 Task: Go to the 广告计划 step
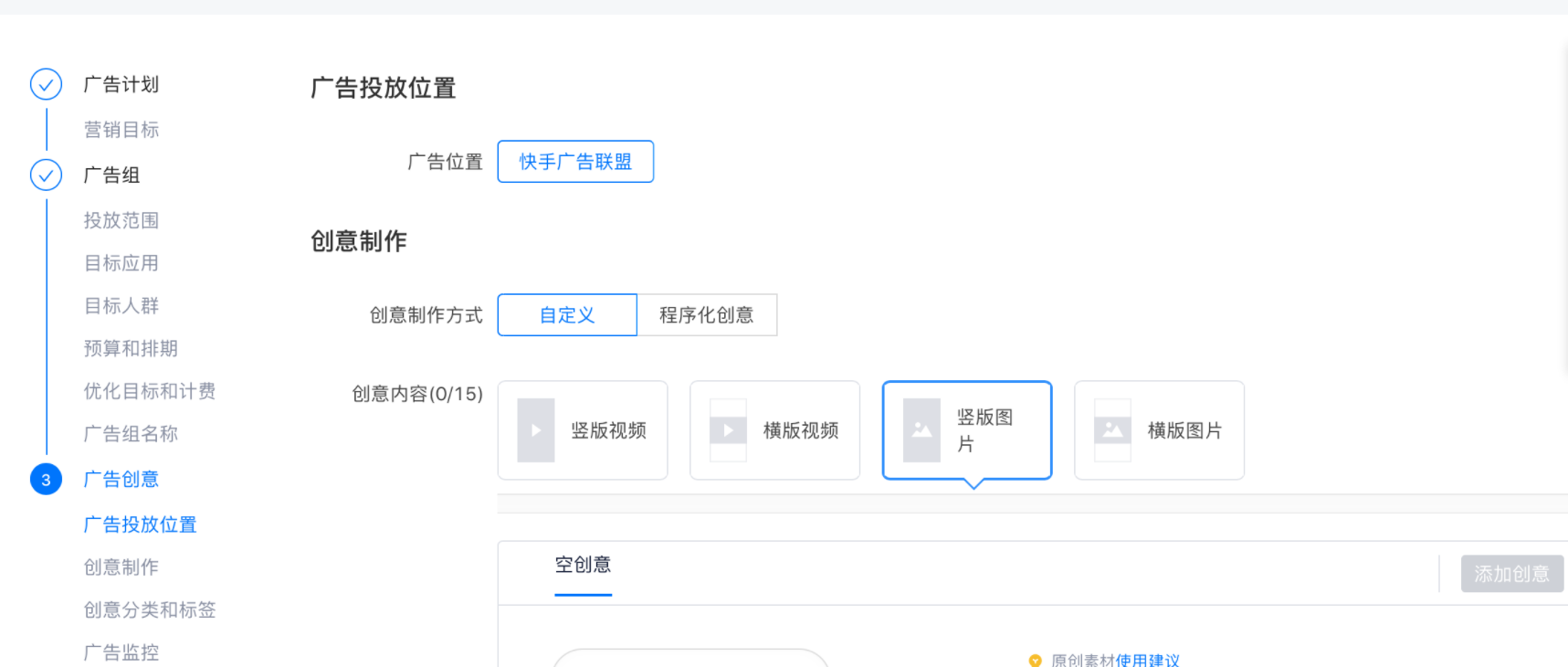tap(121, 84)
